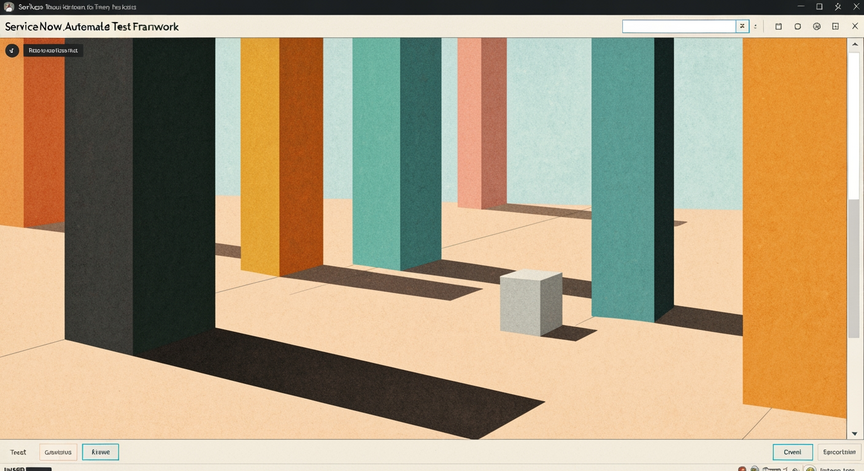
Task: Click the app icon in the title bar
Action: (9, 7)
